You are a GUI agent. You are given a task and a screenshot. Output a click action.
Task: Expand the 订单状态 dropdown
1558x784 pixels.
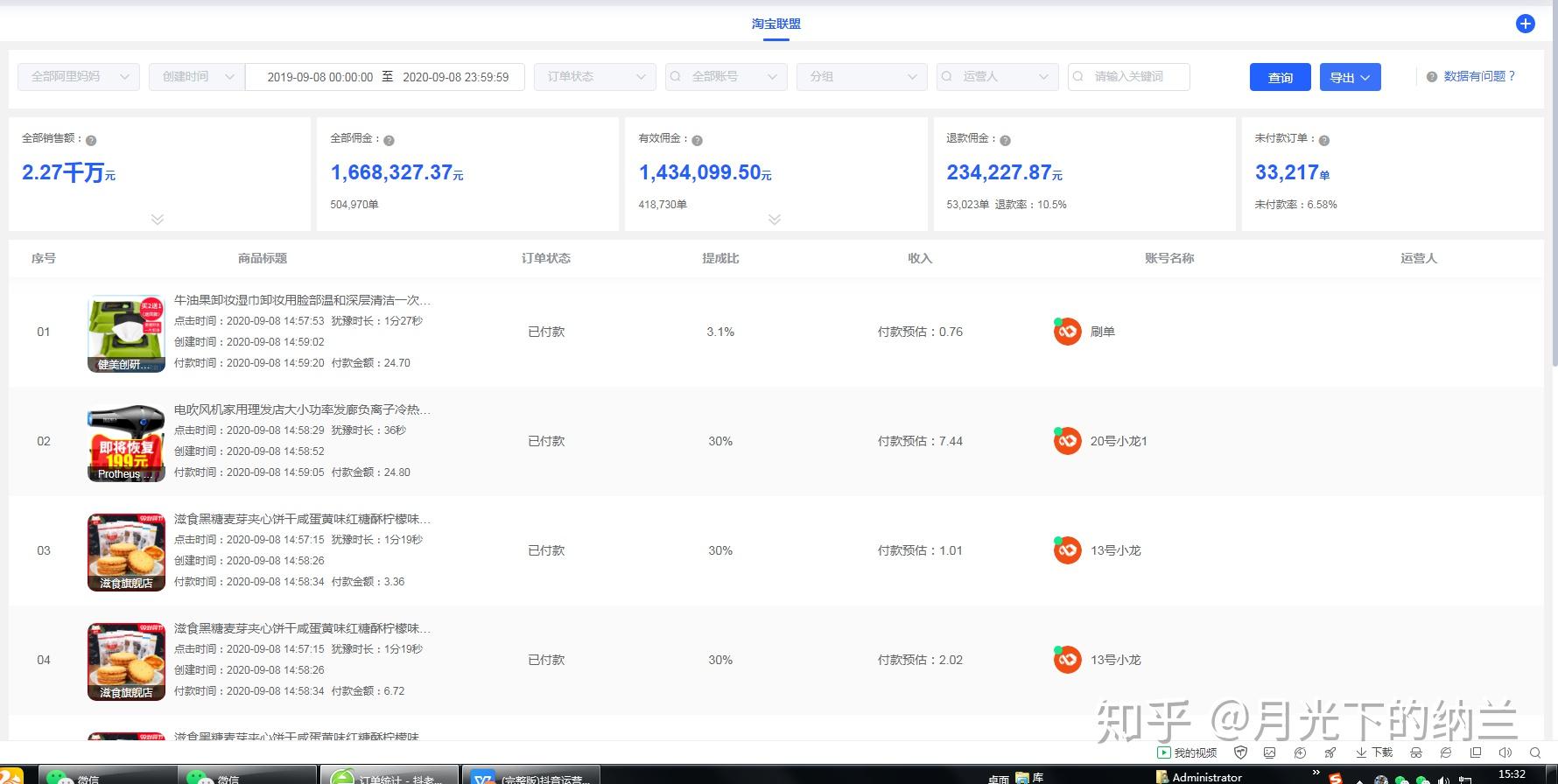click(595, 76)
